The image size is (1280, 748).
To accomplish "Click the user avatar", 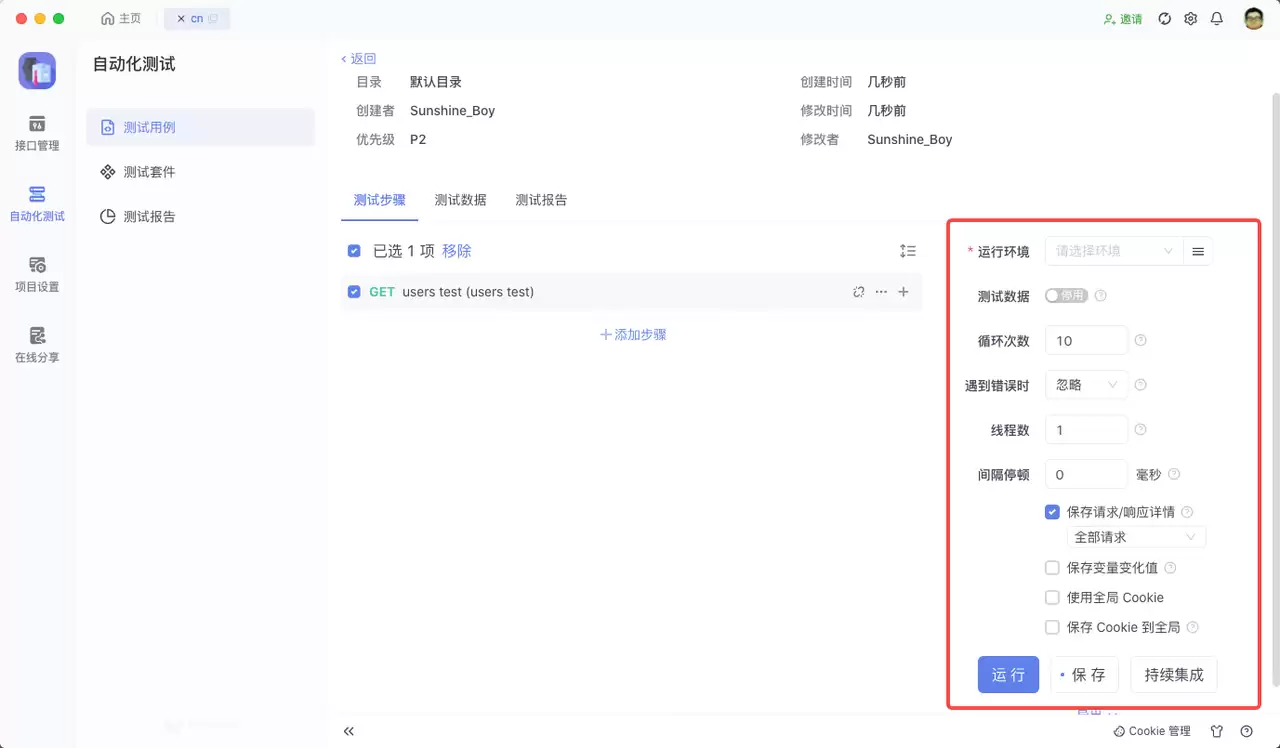I will 1254,19.
